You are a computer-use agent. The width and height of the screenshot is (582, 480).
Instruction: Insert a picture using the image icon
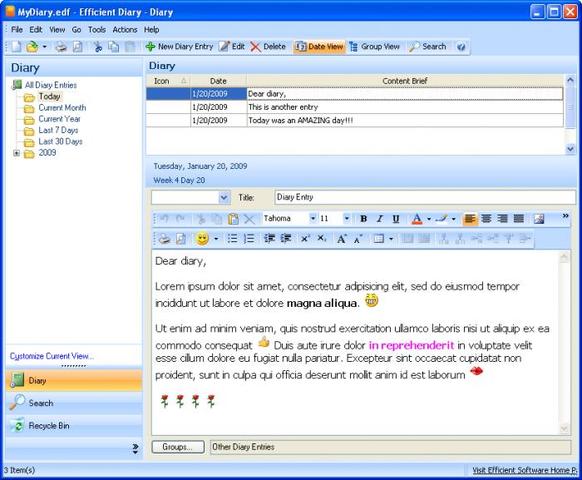point(539,219)
